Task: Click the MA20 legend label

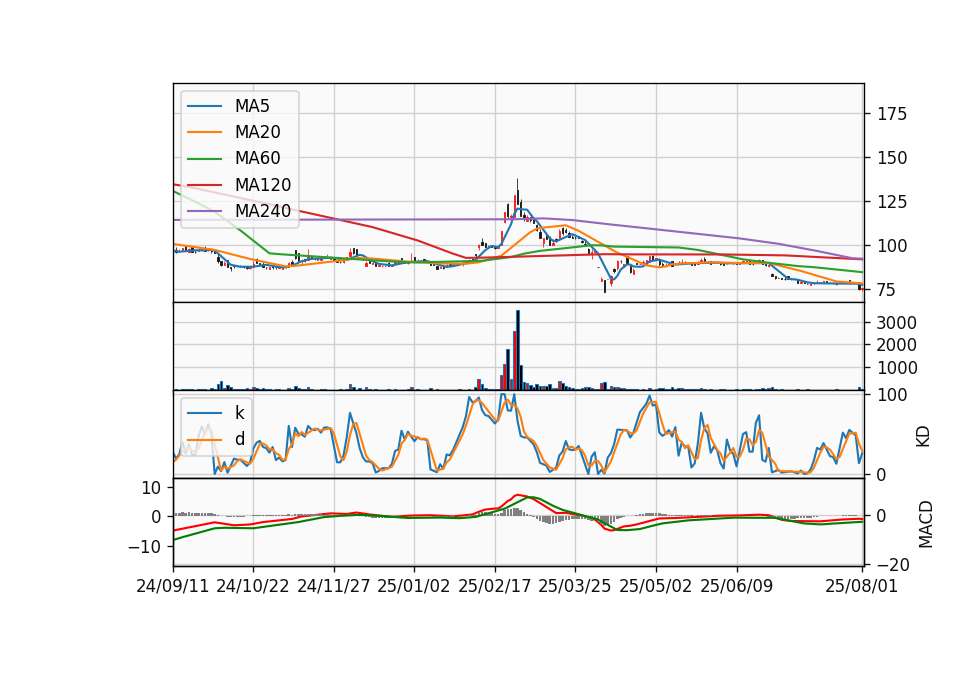Action: point(257,132)
